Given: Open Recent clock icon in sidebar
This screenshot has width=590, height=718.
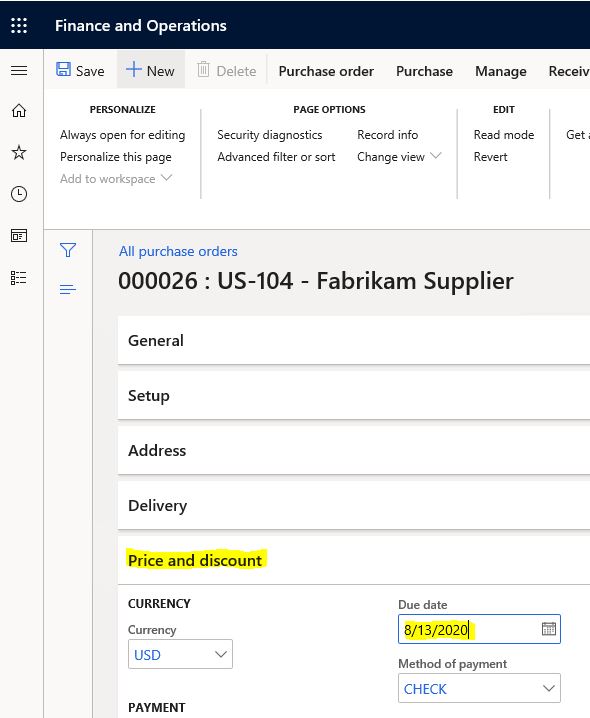Looking at the screenshot, I should coord(19,194).
